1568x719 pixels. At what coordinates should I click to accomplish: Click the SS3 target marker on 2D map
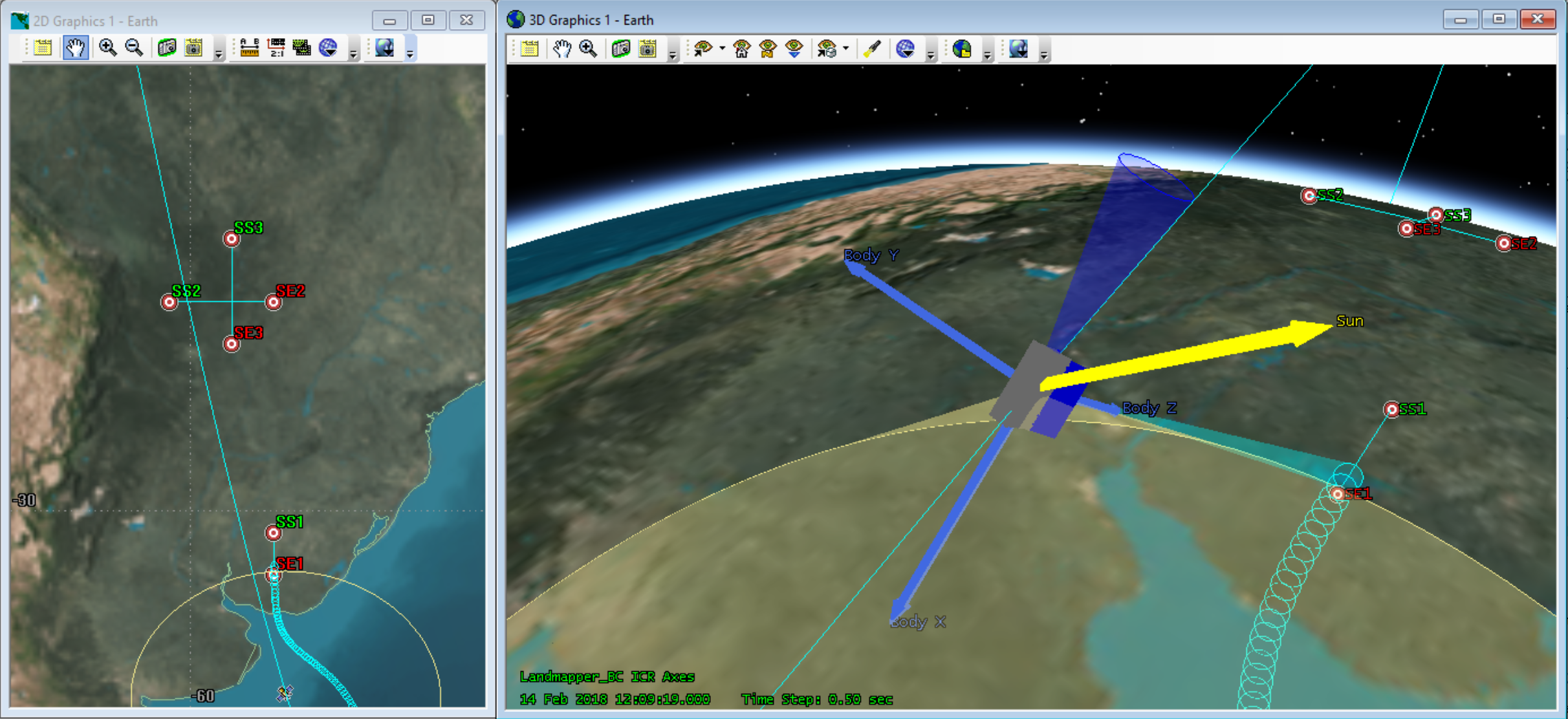pos(232,239)
